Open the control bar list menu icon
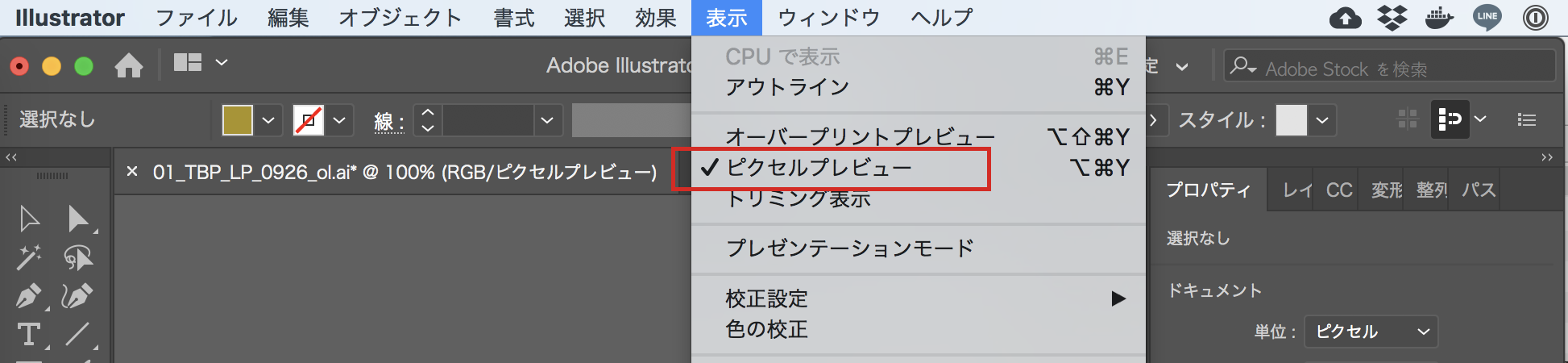 pyautogui.click(x=1526, y=120)
